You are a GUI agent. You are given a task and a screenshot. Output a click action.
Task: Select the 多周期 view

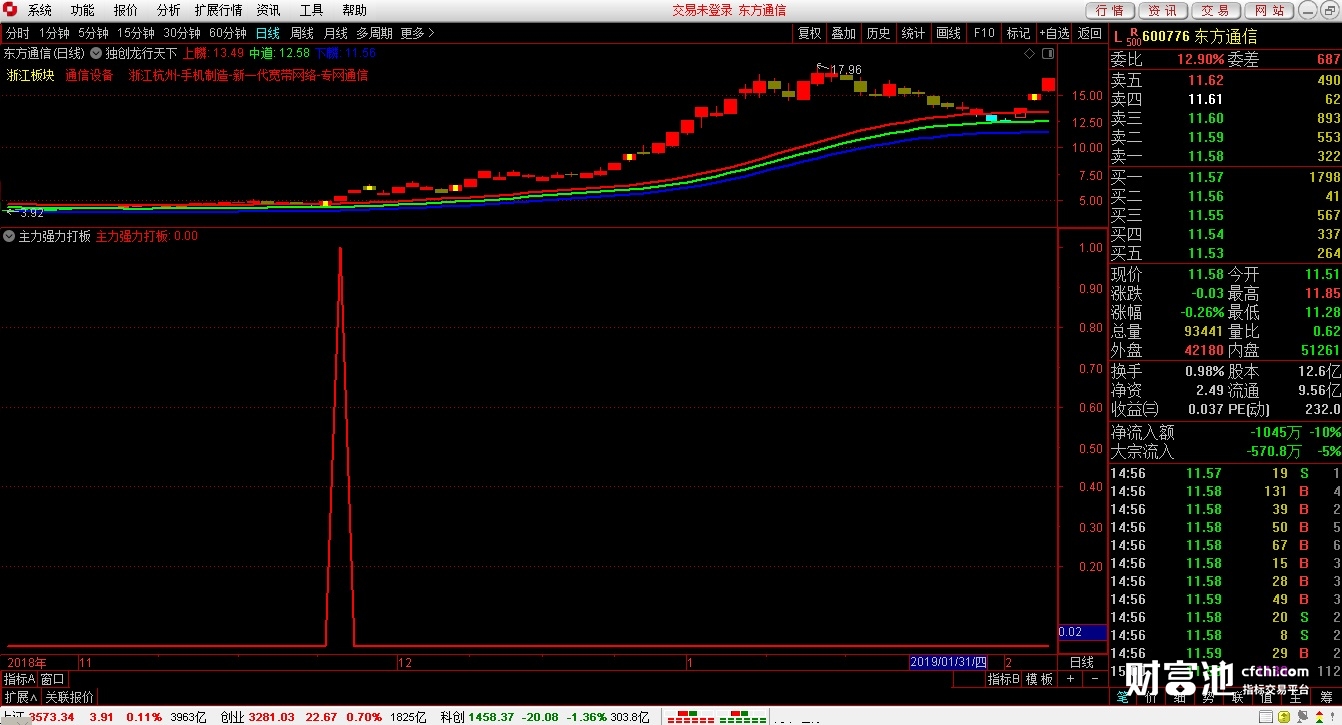(375, 33)
